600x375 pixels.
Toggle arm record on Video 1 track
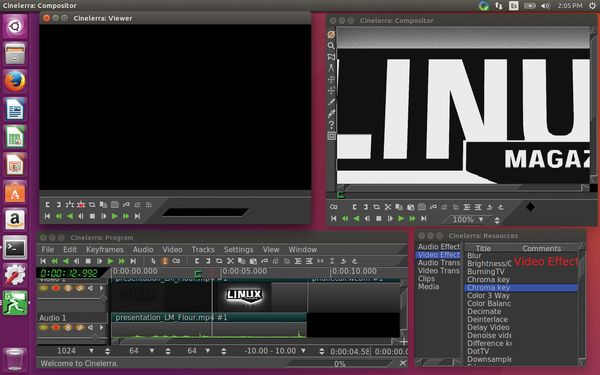click(x=56, y=288)
